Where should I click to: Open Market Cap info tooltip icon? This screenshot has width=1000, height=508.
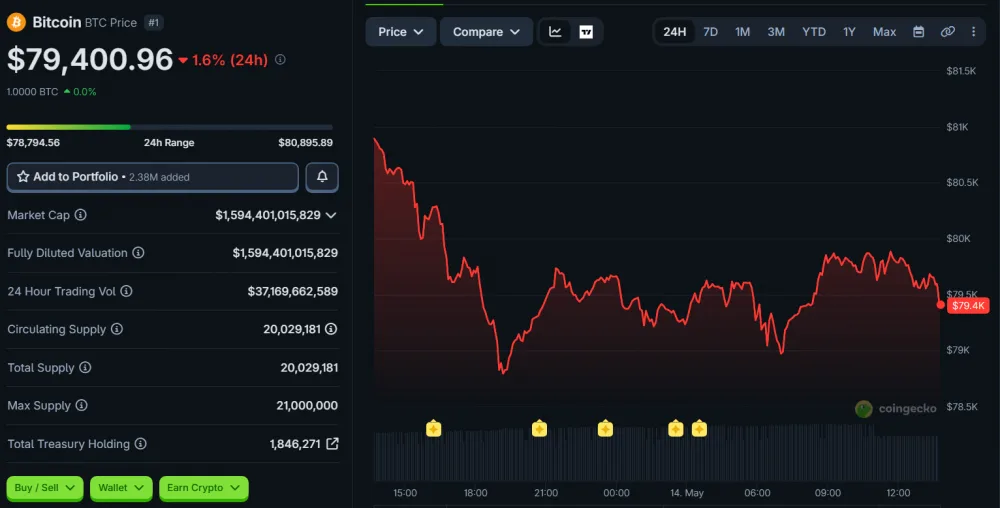pos(80,215)
